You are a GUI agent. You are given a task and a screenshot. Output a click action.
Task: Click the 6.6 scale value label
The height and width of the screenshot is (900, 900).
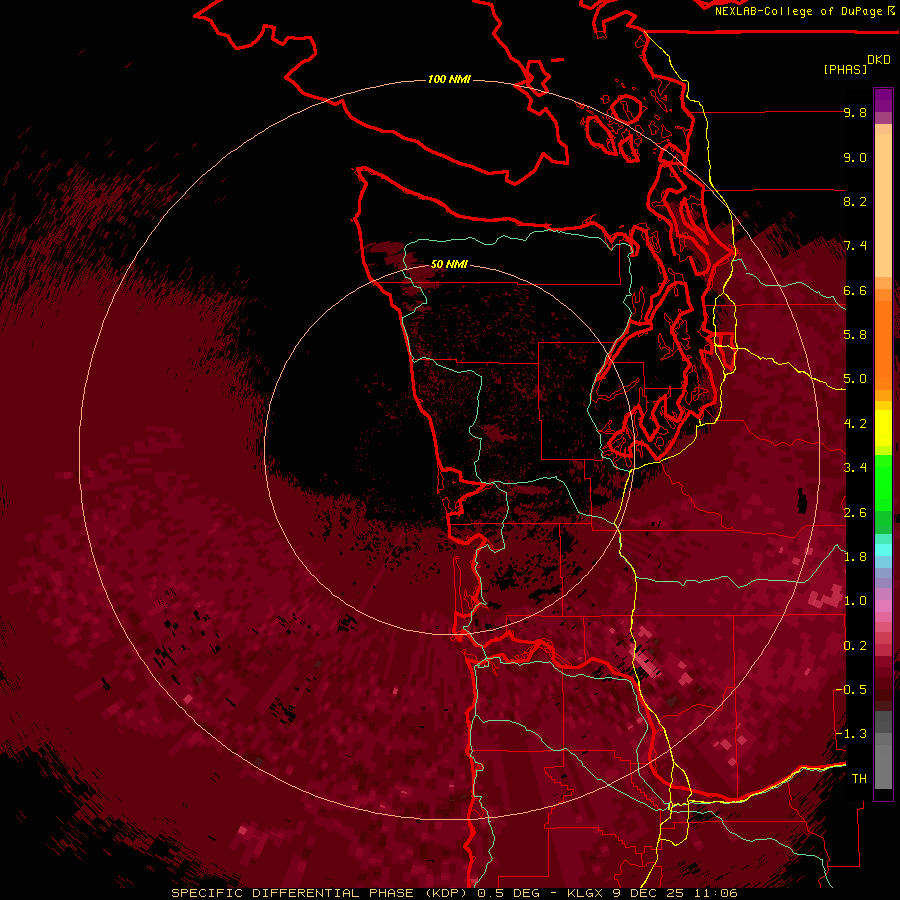(x=855, y=290)
